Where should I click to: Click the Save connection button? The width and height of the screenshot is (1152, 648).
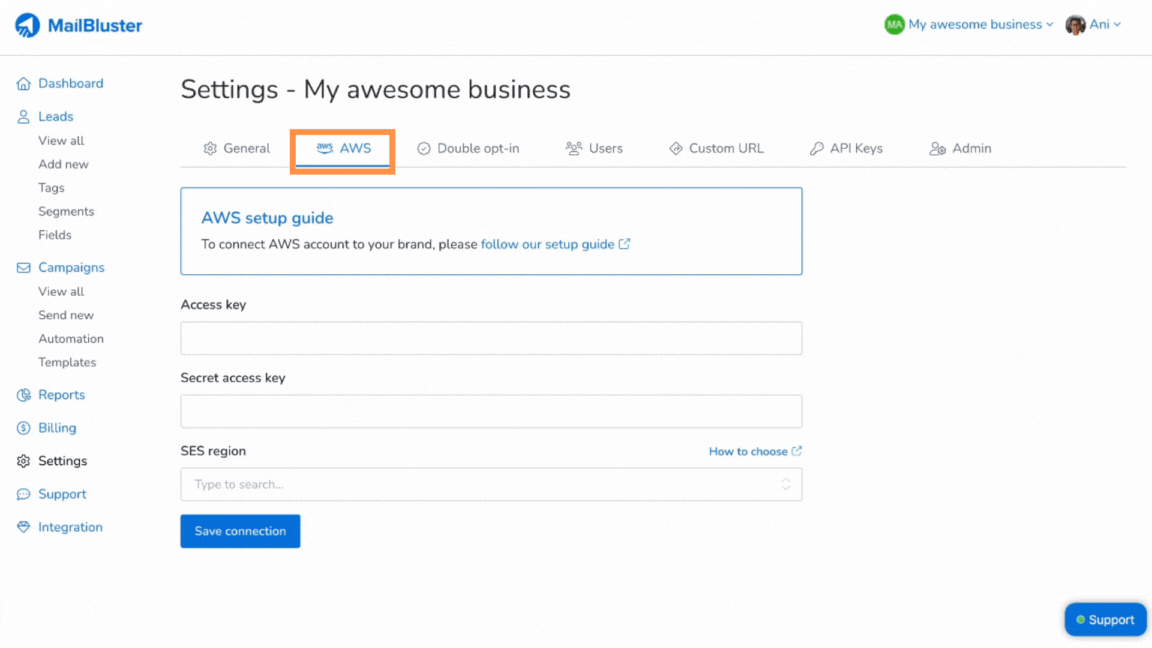point(240,531)
